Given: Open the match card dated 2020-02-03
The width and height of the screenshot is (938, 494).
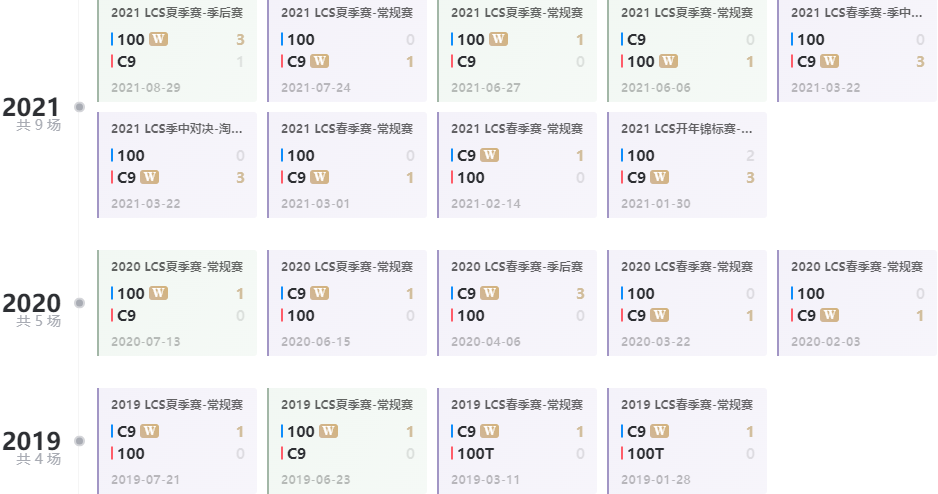Looking at the screenshot, I should tap(857, 303).
